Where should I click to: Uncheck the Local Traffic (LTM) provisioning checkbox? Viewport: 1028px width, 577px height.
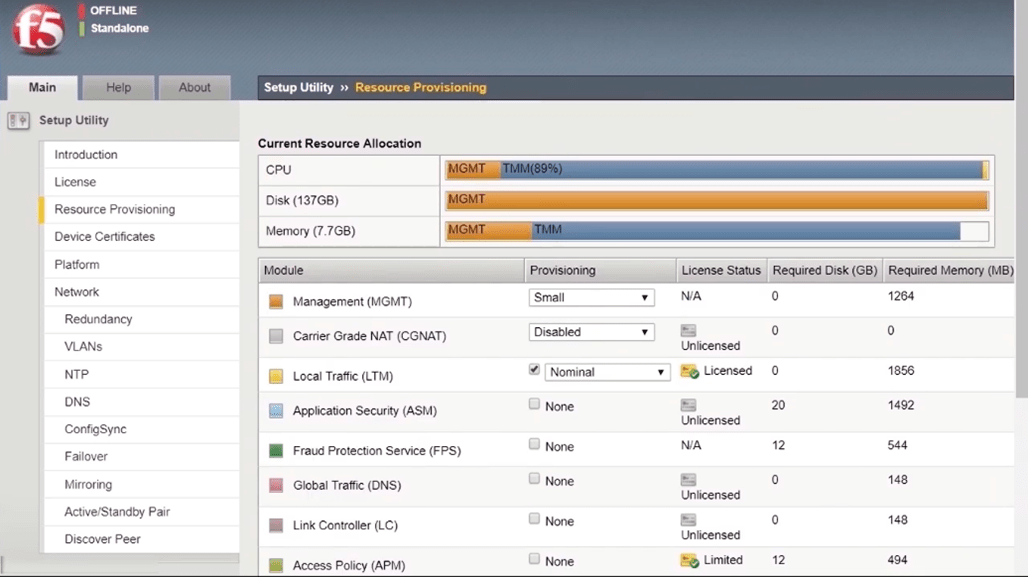click(x=533, y=369)
